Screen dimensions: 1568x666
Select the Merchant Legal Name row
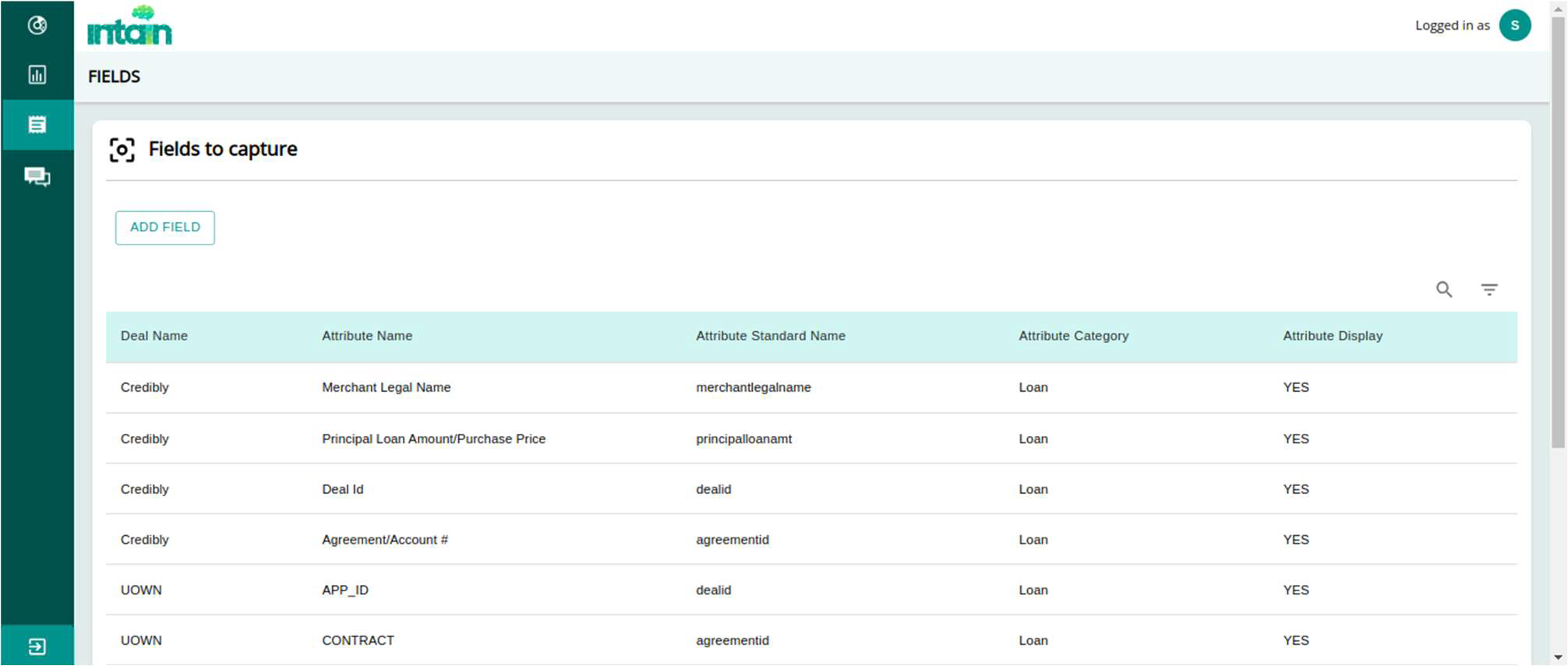coord(387,387)
